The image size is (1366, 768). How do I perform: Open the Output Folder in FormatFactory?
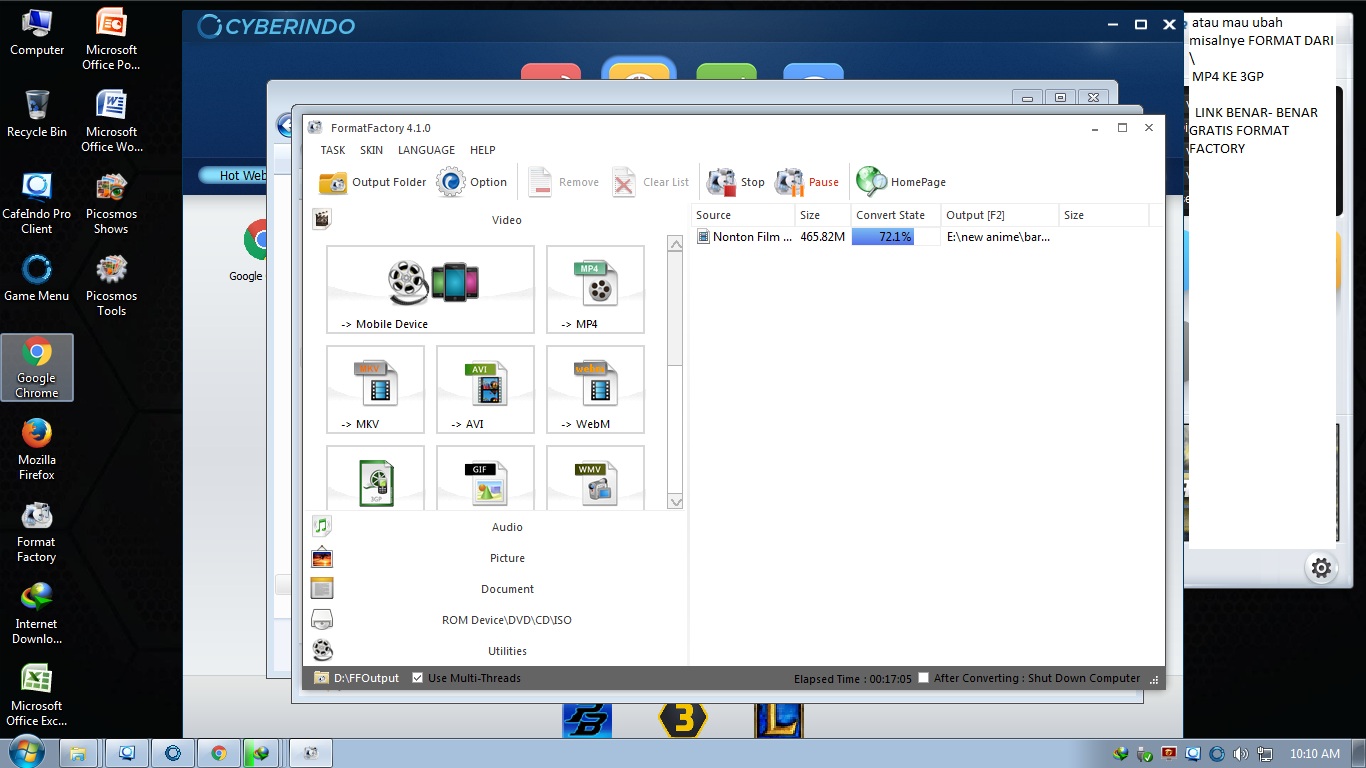coord(372,182)
